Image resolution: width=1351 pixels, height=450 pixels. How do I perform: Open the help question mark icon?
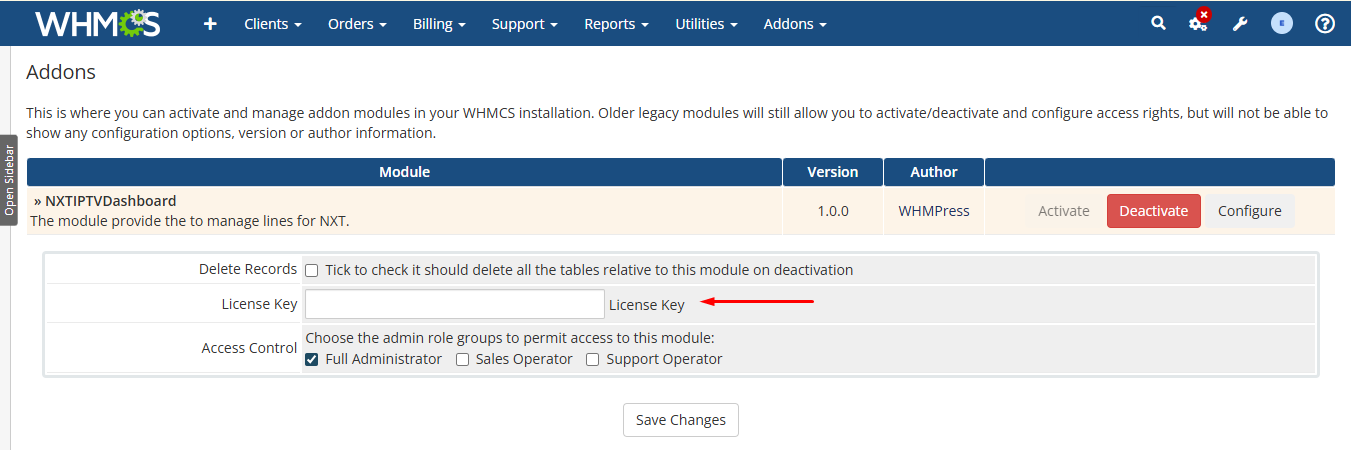coord(1325,24)
